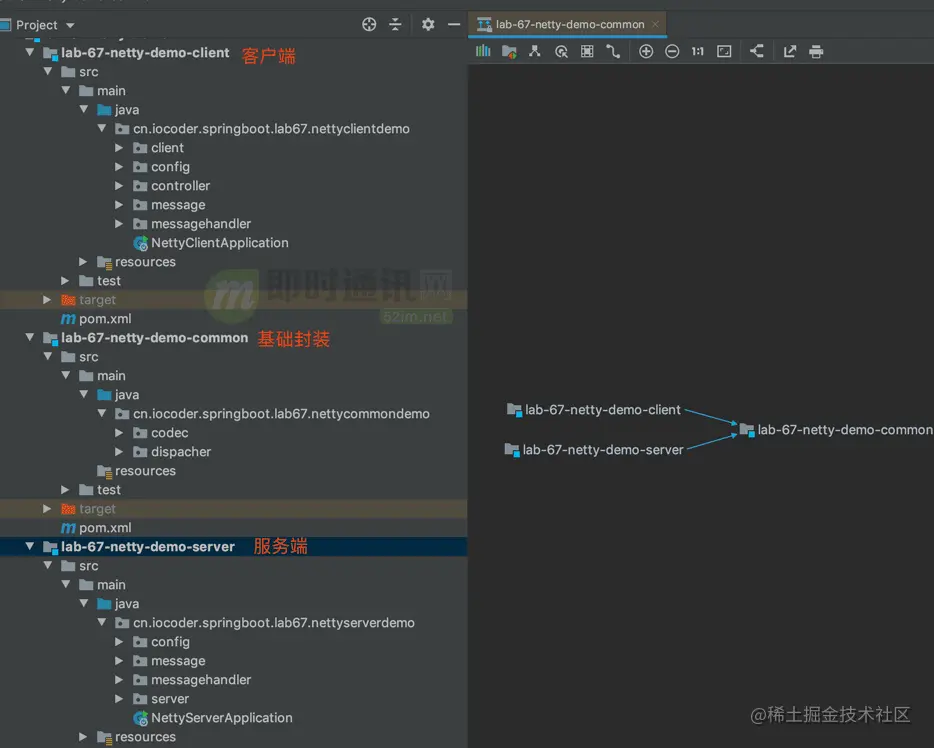Select the messagehandler folder in client module
The image size is (934, 748).
click(201, 224)
